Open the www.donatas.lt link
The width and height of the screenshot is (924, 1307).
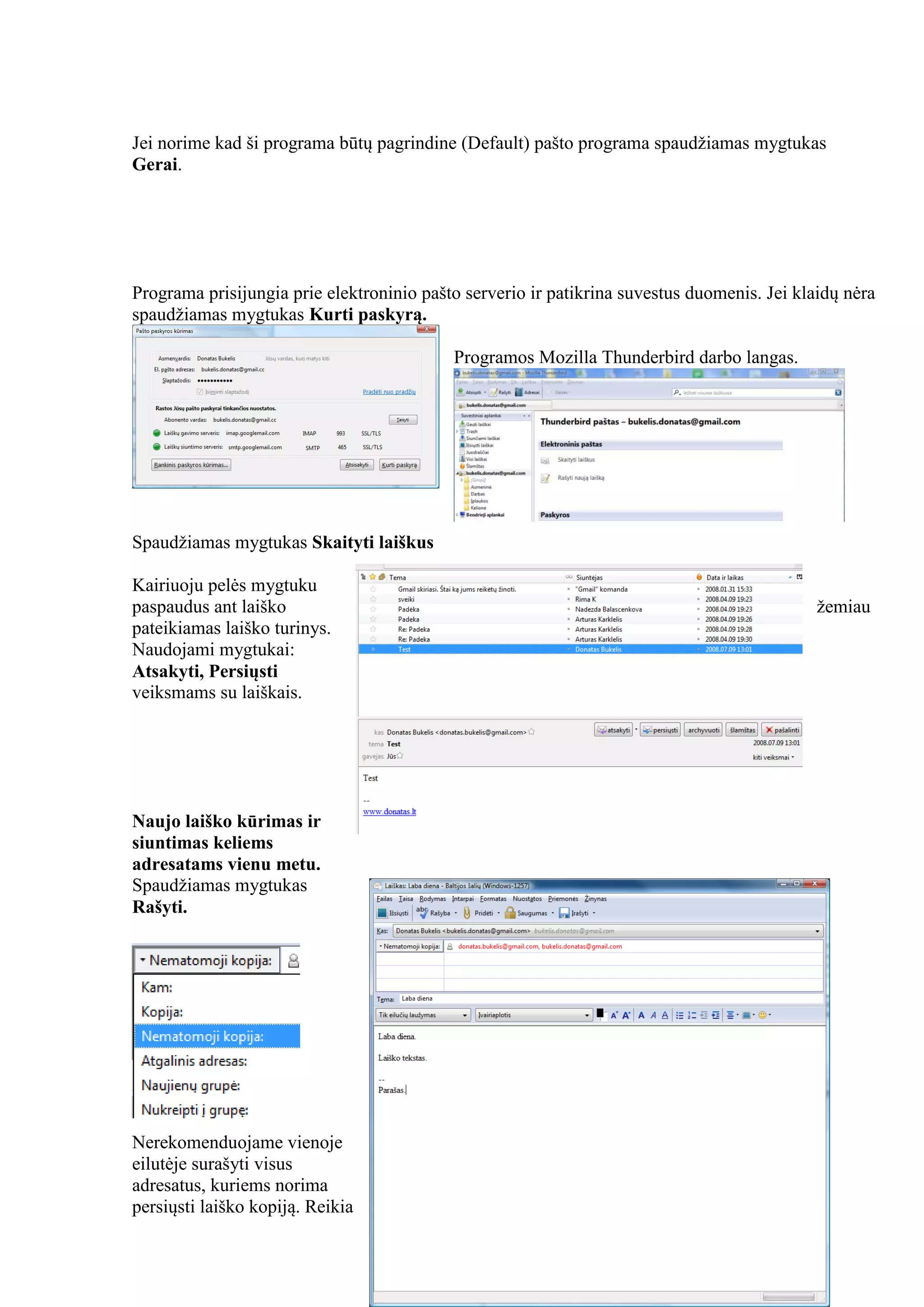click(389, 812)
